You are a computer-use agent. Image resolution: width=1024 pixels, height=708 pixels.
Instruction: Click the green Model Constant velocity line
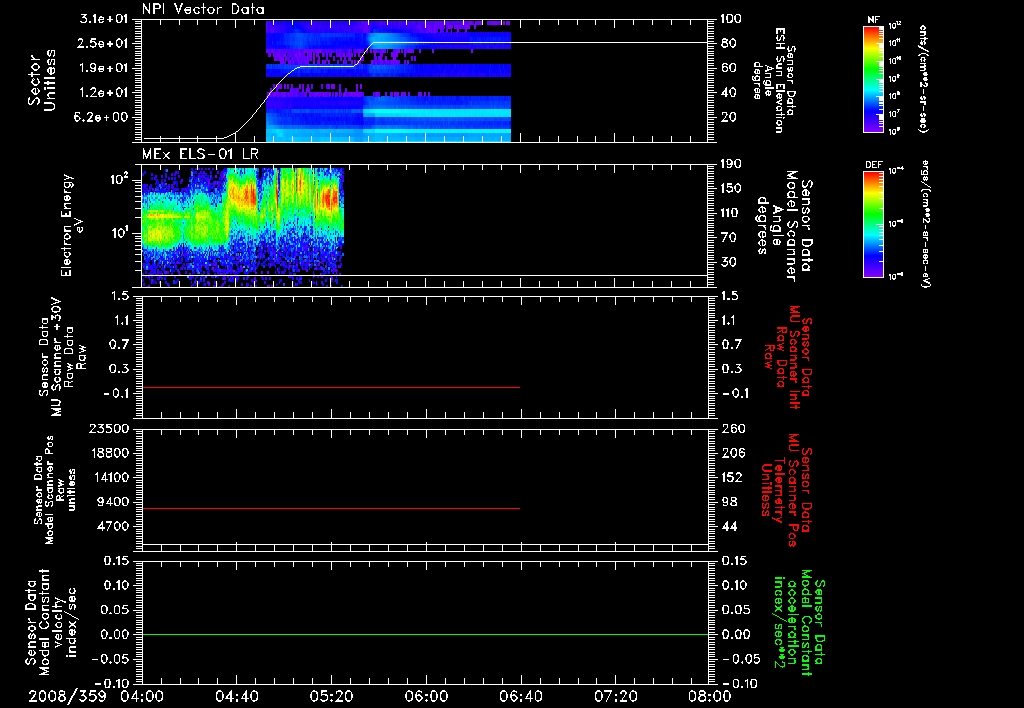coord(424,634)
